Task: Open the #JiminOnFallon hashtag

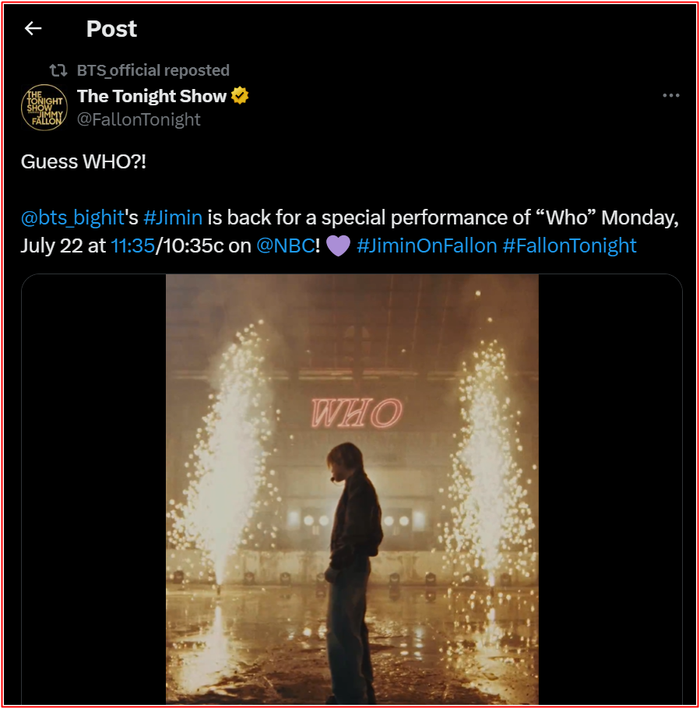Action: pos(427,246)
